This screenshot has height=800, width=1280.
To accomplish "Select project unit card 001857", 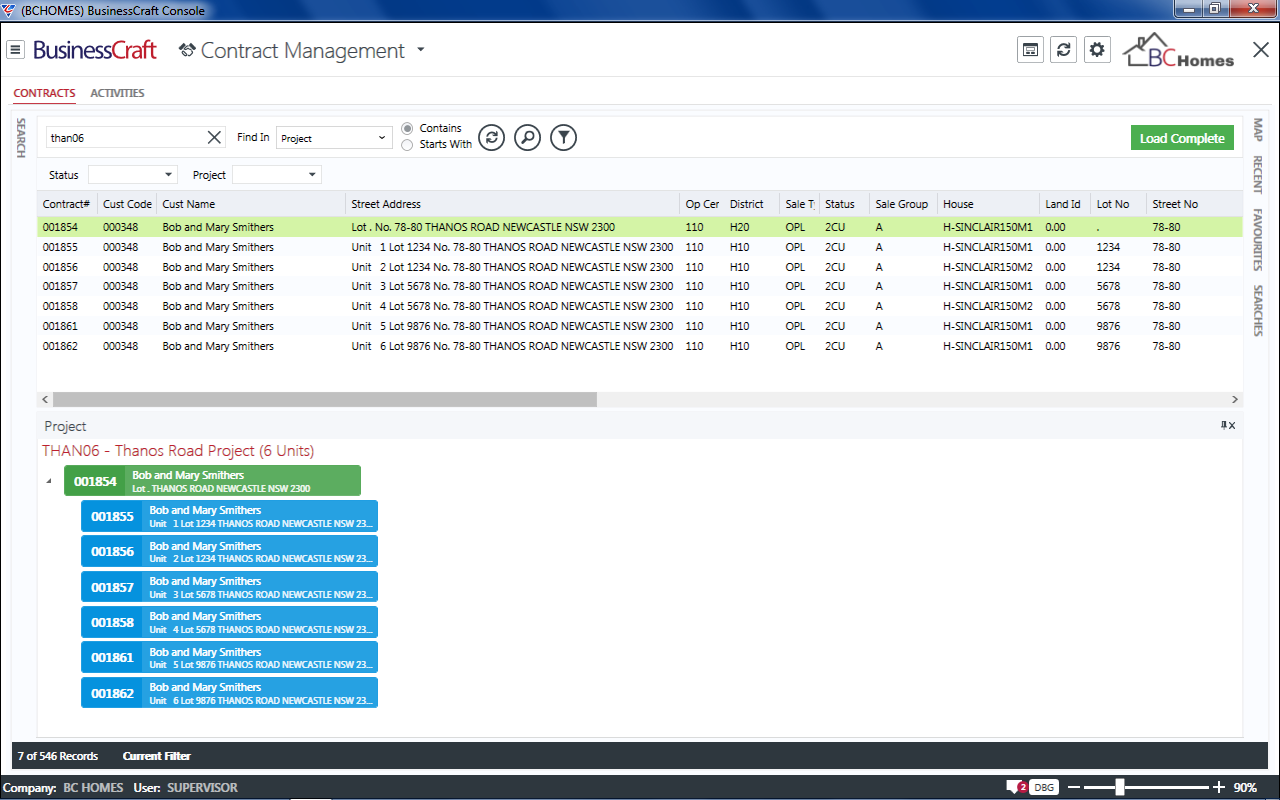I will [229, 587].
